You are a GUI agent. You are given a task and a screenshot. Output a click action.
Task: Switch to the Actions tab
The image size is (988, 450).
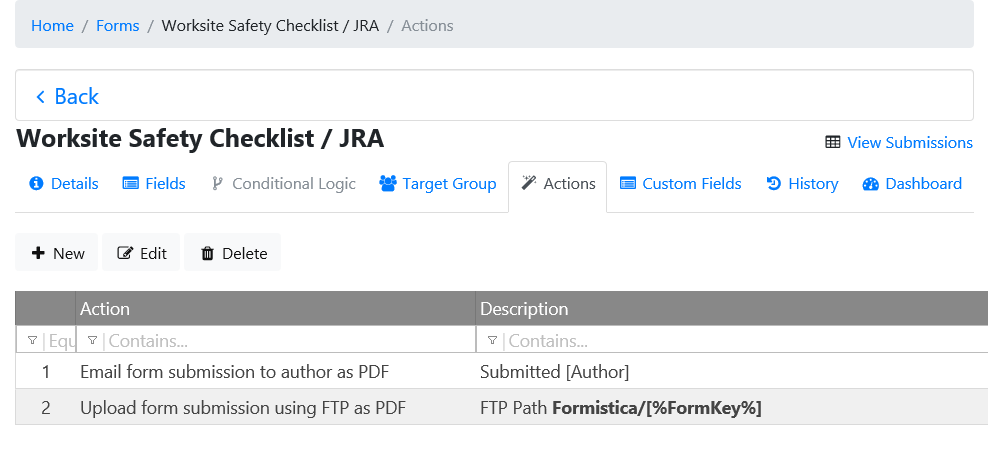[557, 184]
